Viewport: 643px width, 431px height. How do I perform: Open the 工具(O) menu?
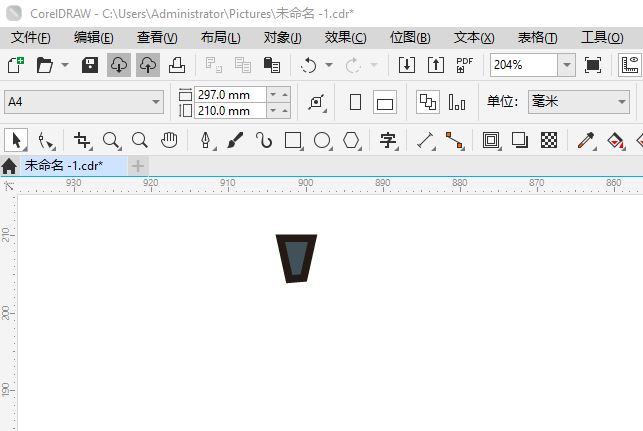click(x=602, y=38)
